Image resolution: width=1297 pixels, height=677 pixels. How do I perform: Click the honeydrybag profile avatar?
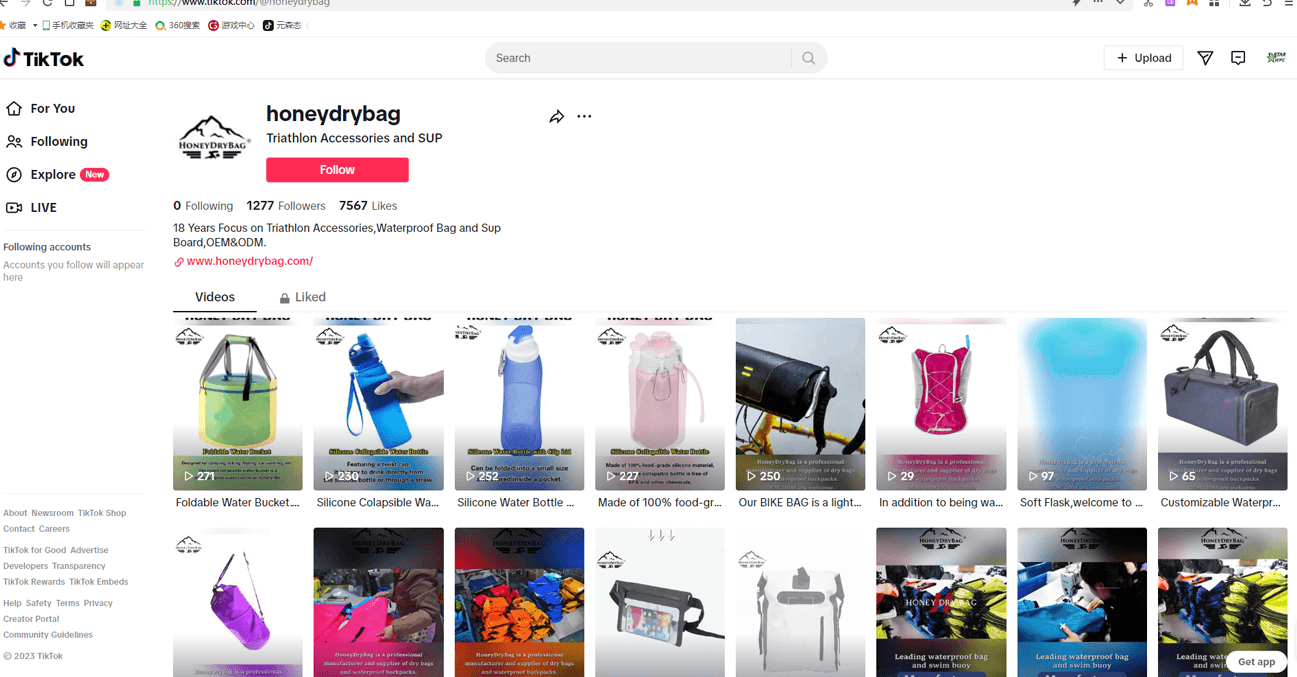[213, 140]
